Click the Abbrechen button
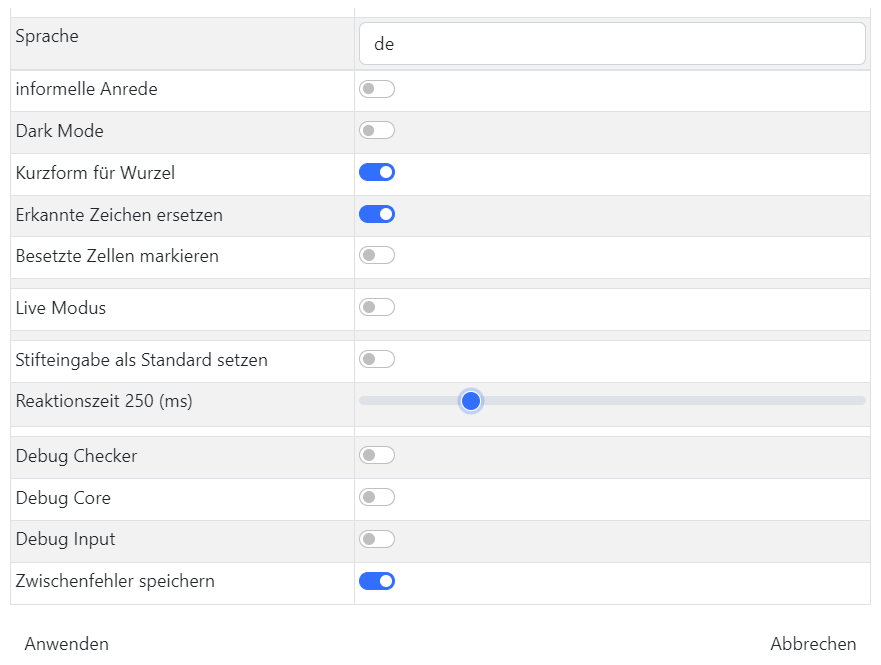The image size is (881, 665). tap(813, 643)
